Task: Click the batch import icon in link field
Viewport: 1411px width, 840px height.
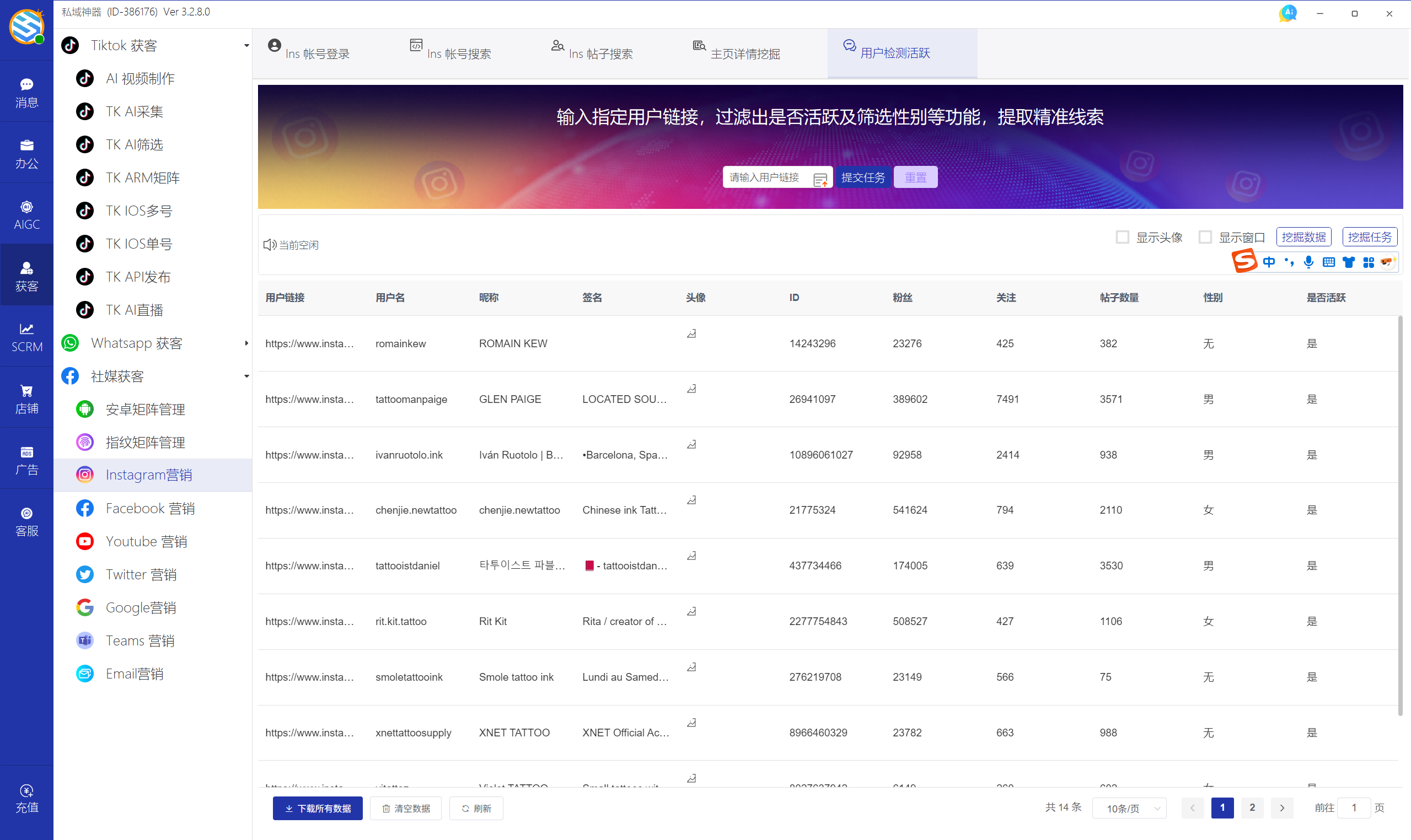Action: [x=820, y=179]
